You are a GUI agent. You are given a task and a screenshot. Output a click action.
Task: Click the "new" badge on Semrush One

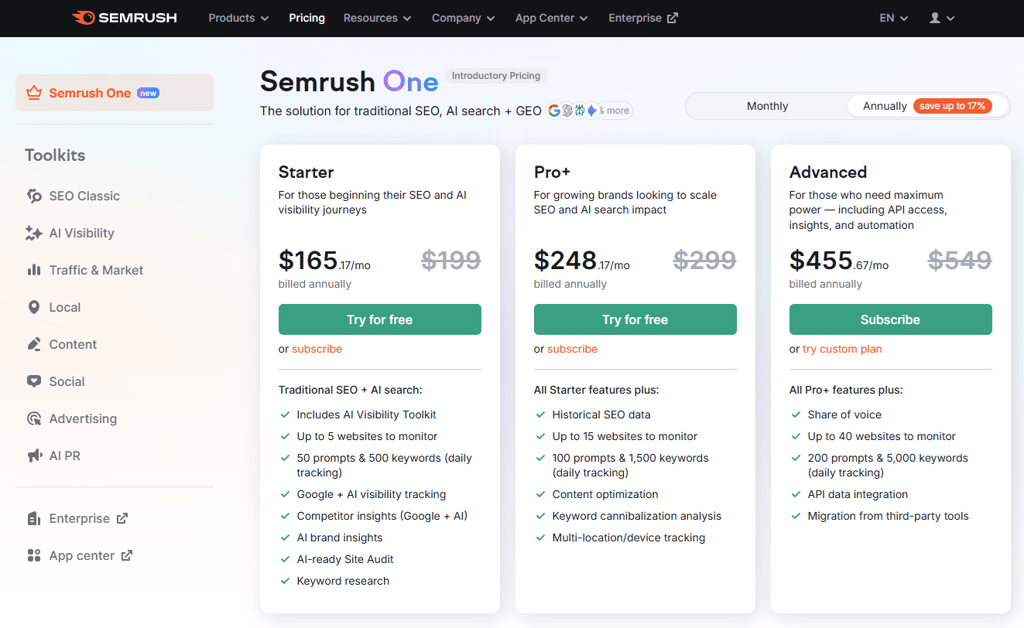(x=148, y=93)
